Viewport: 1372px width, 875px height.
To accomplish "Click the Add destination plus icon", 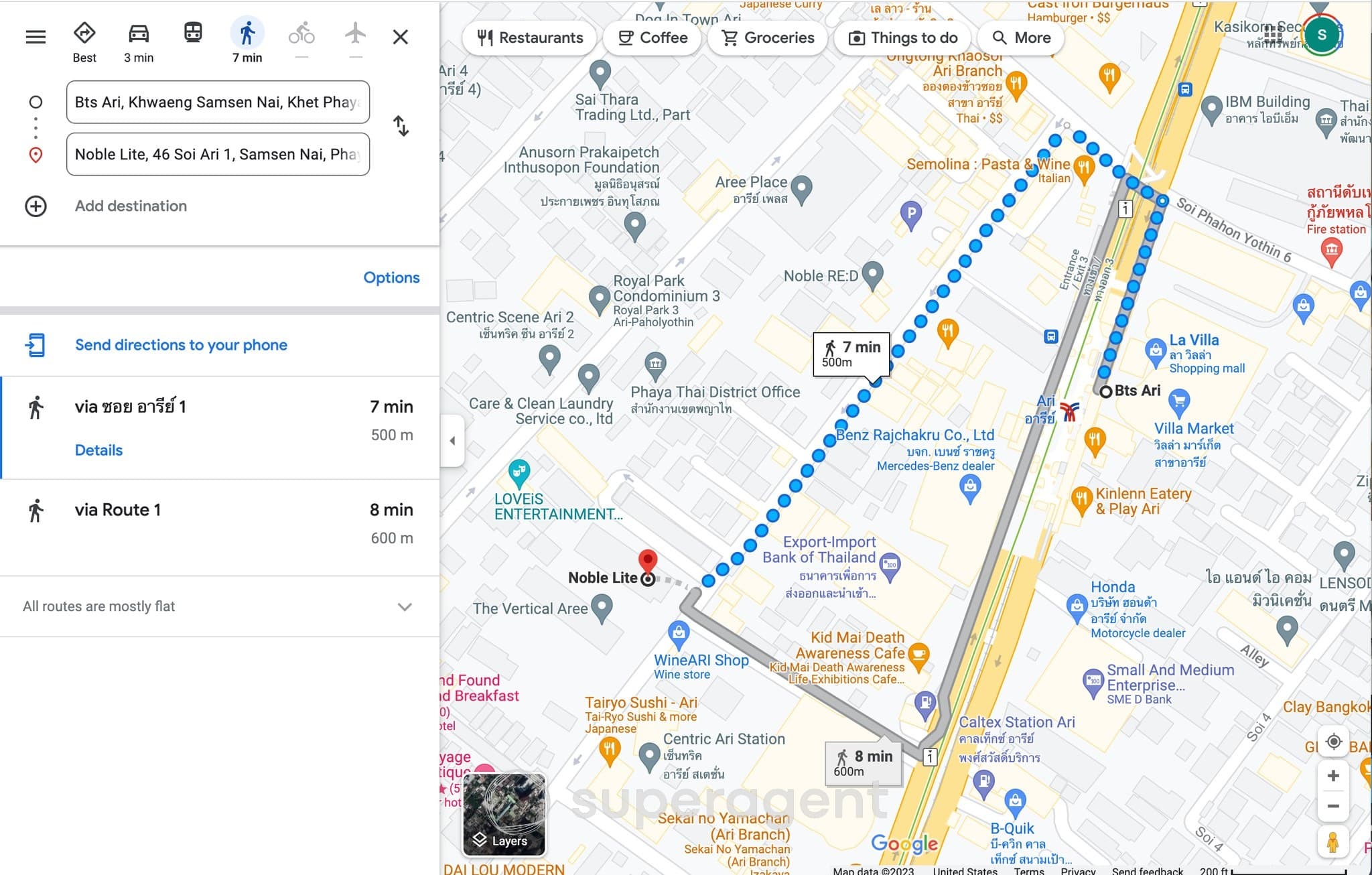I will 36,206.
